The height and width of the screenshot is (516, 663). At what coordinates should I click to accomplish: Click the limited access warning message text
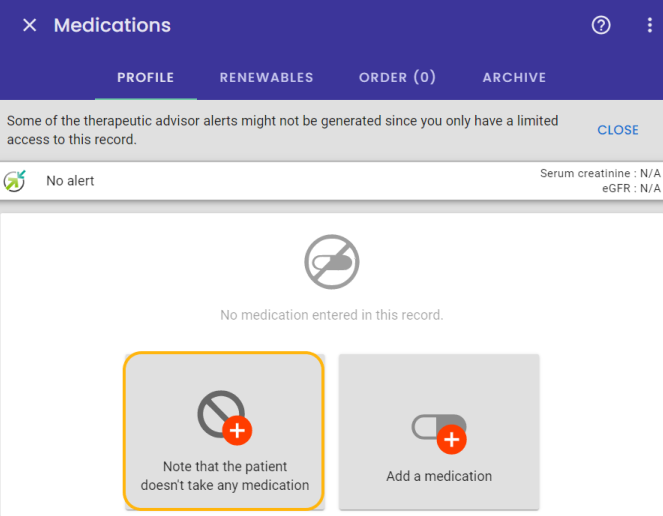coord(282,130)
